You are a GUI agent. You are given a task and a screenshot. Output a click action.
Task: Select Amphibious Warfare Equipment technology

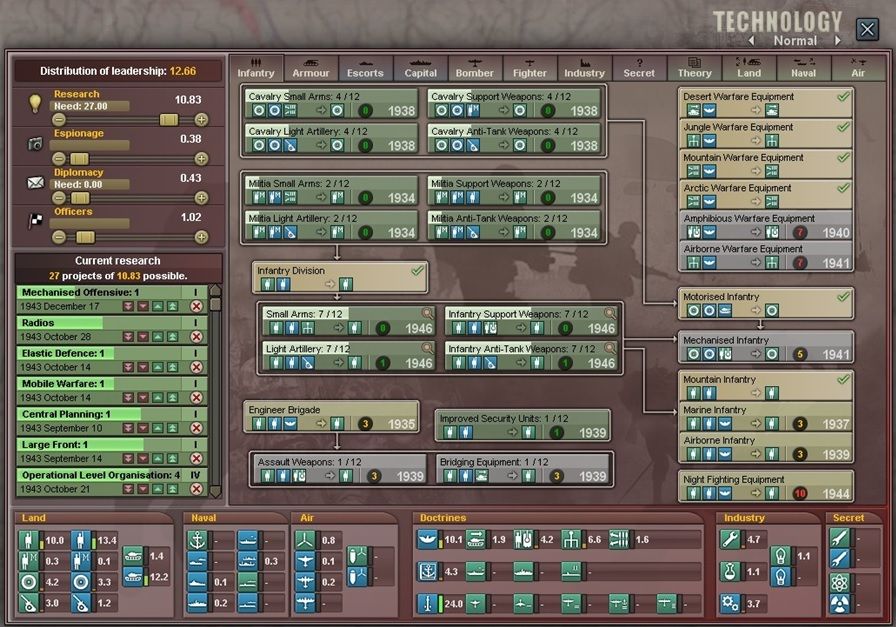pyautogui.click(x=766, y=226)
